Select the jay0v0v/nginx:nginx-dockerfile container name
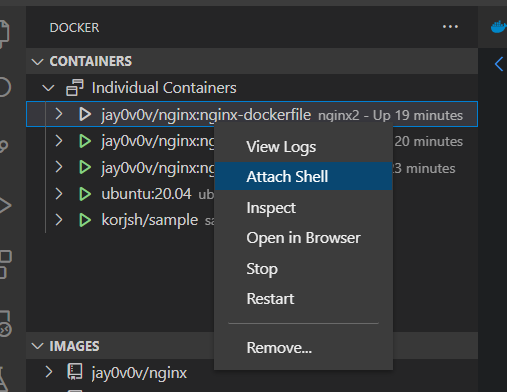Viewport: 507px width, 392px height. pyautogui.click(x=206, y=115)
